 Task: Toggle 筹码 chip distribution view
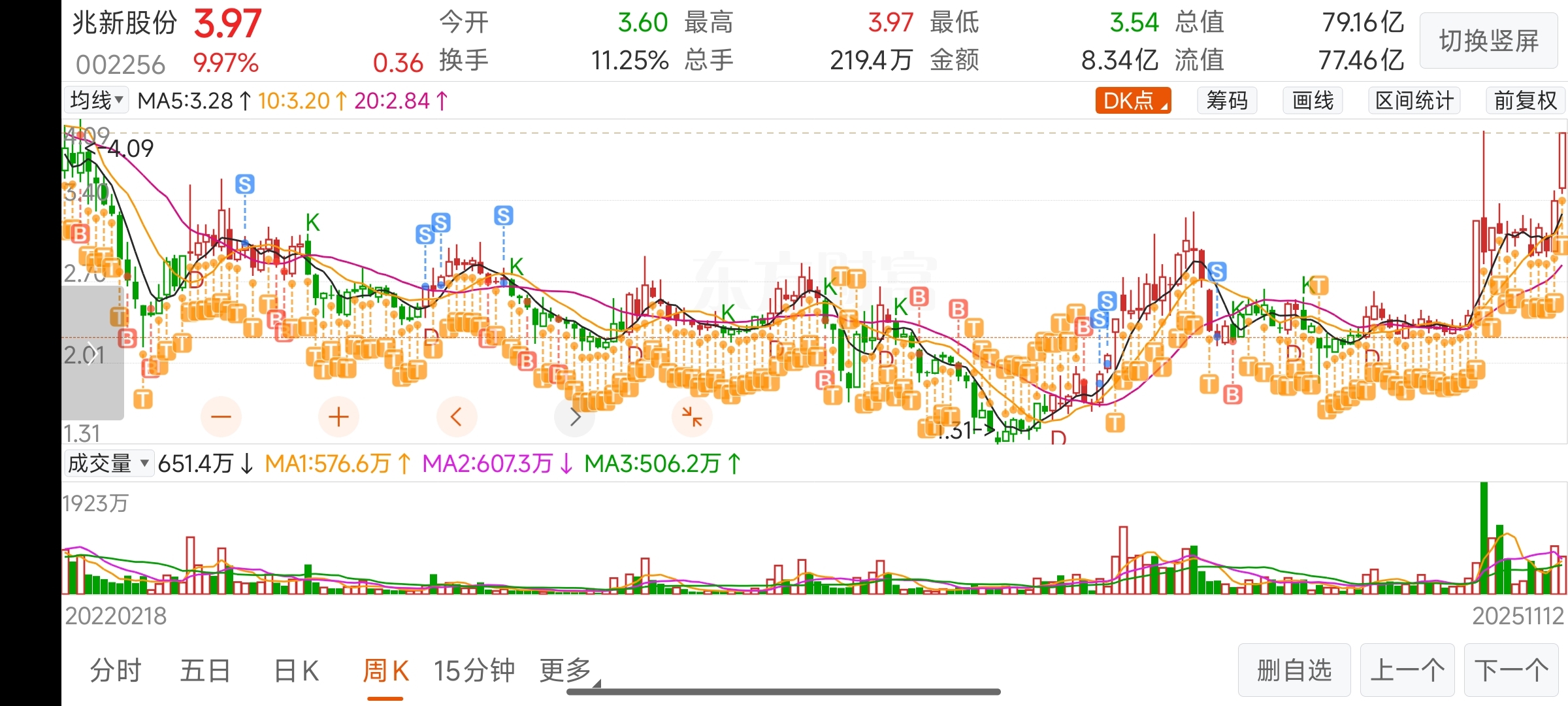1226,101
